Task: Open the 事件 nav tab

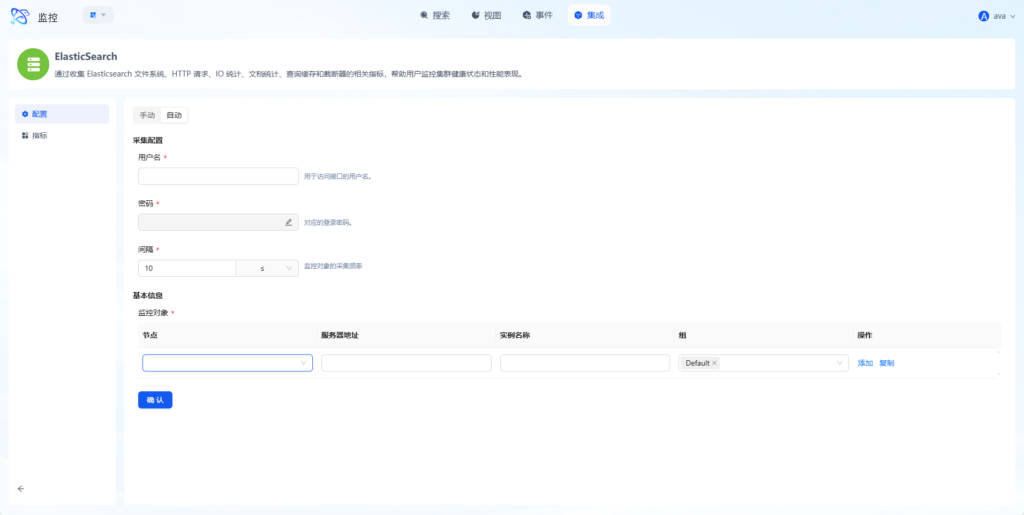Action: 537,16
